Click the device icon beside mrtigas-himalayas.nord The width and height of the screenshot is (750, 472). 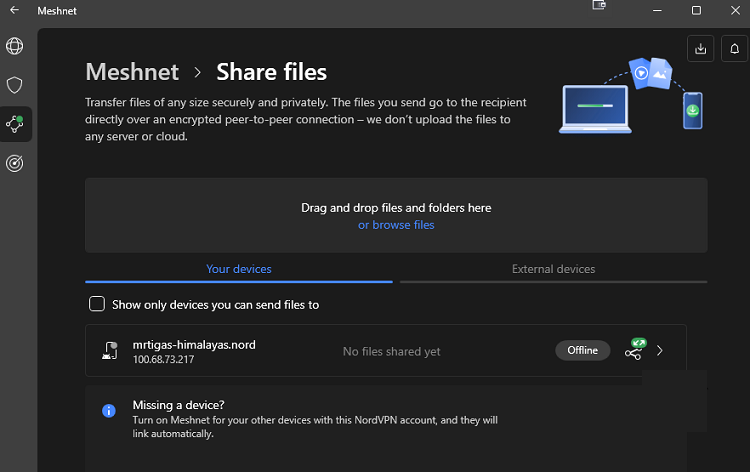coord(111,351)
